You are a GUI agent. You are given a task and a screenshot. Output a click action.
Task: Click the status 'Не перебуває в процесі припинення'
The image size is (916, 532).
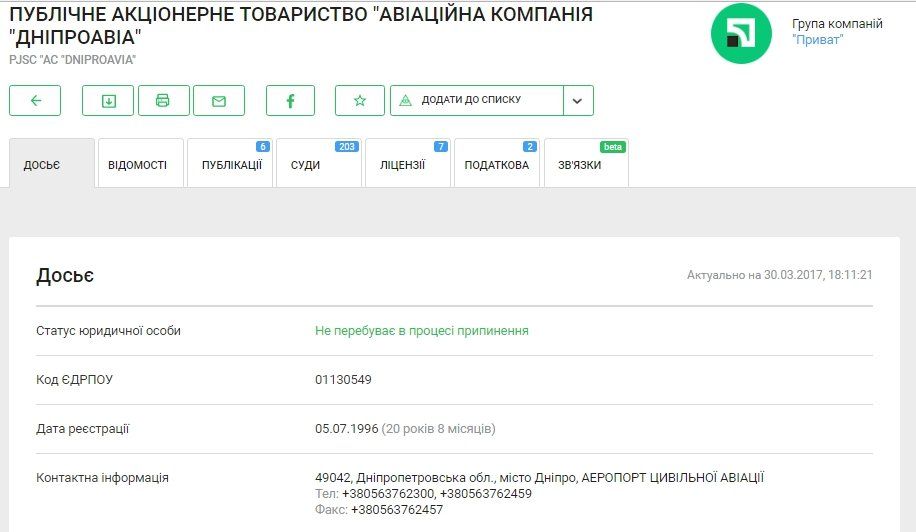tap(422, 331)
